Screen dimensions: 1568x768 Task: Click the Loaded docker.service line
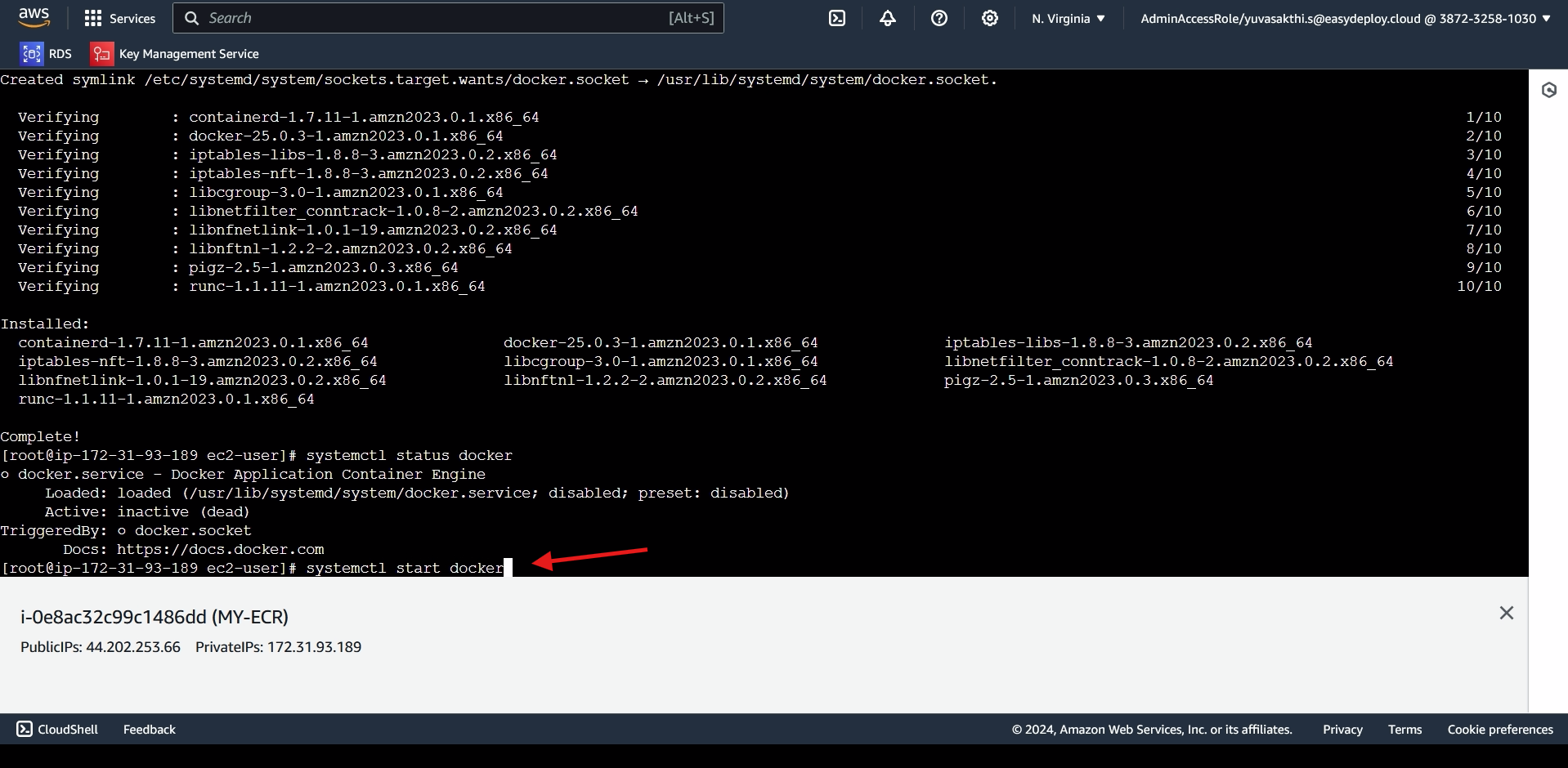[x=417, y=493]
